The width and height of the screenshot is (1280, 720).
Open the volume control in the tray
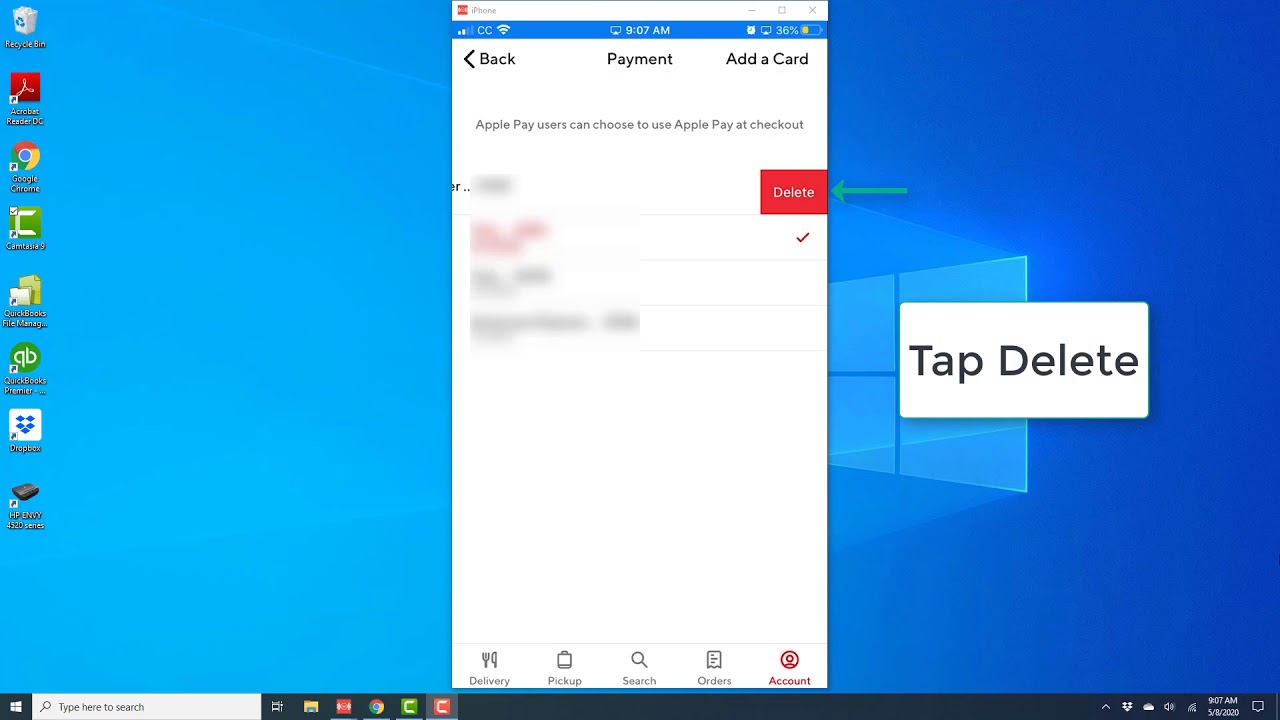1169,707
